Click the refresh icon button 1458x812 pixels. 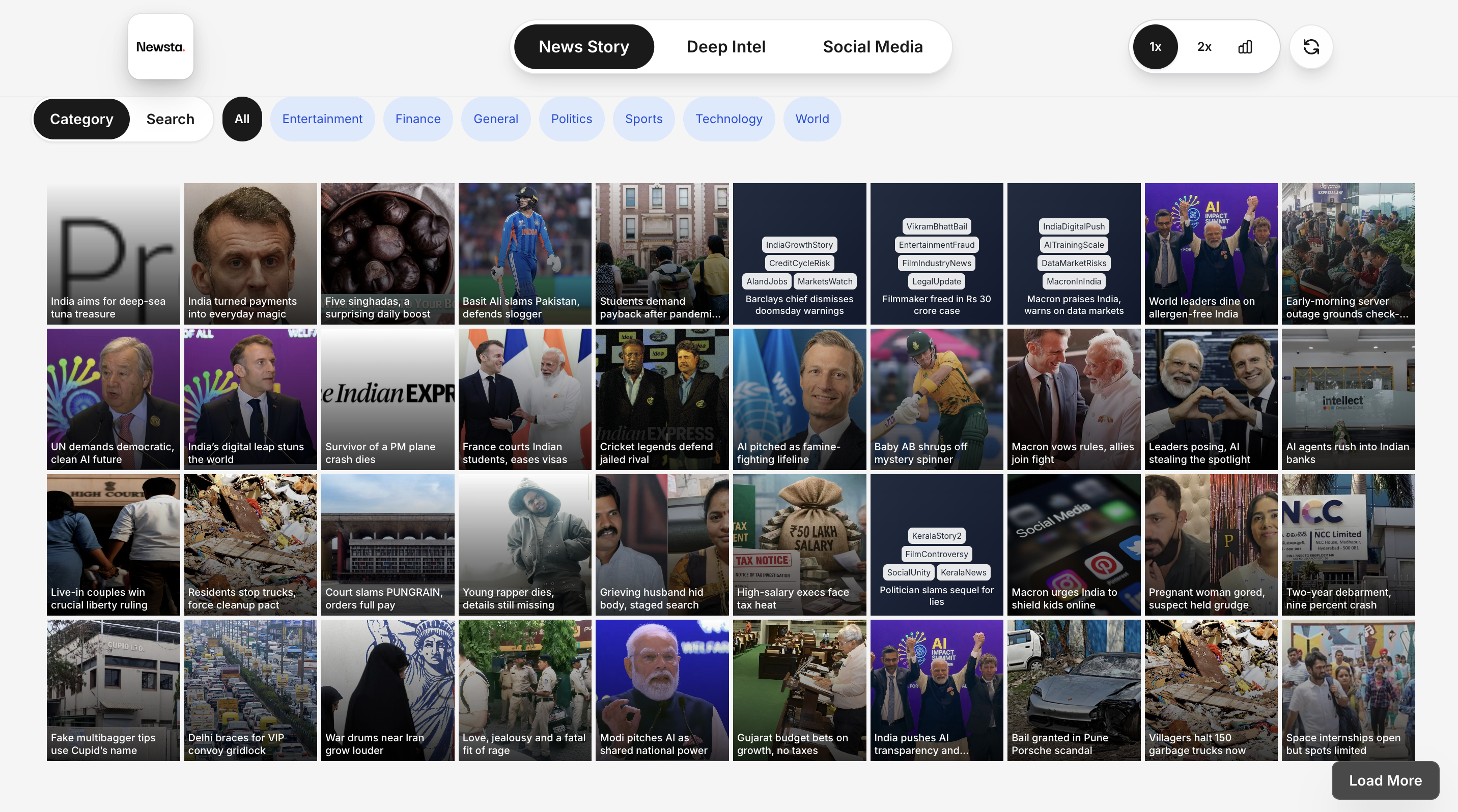[x=1311, y=47]
